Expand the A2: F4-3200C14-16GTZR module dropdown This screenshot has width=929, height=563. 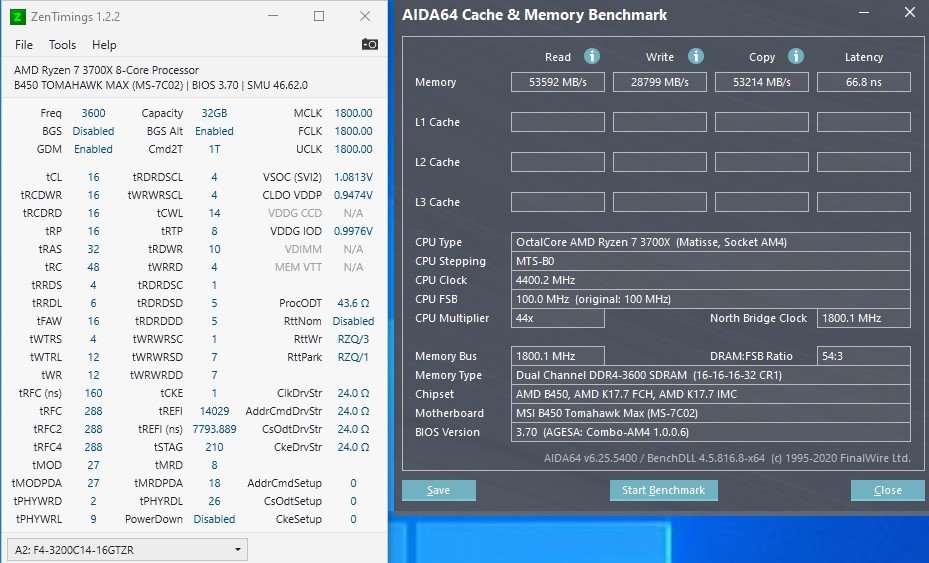coord(127,549)
